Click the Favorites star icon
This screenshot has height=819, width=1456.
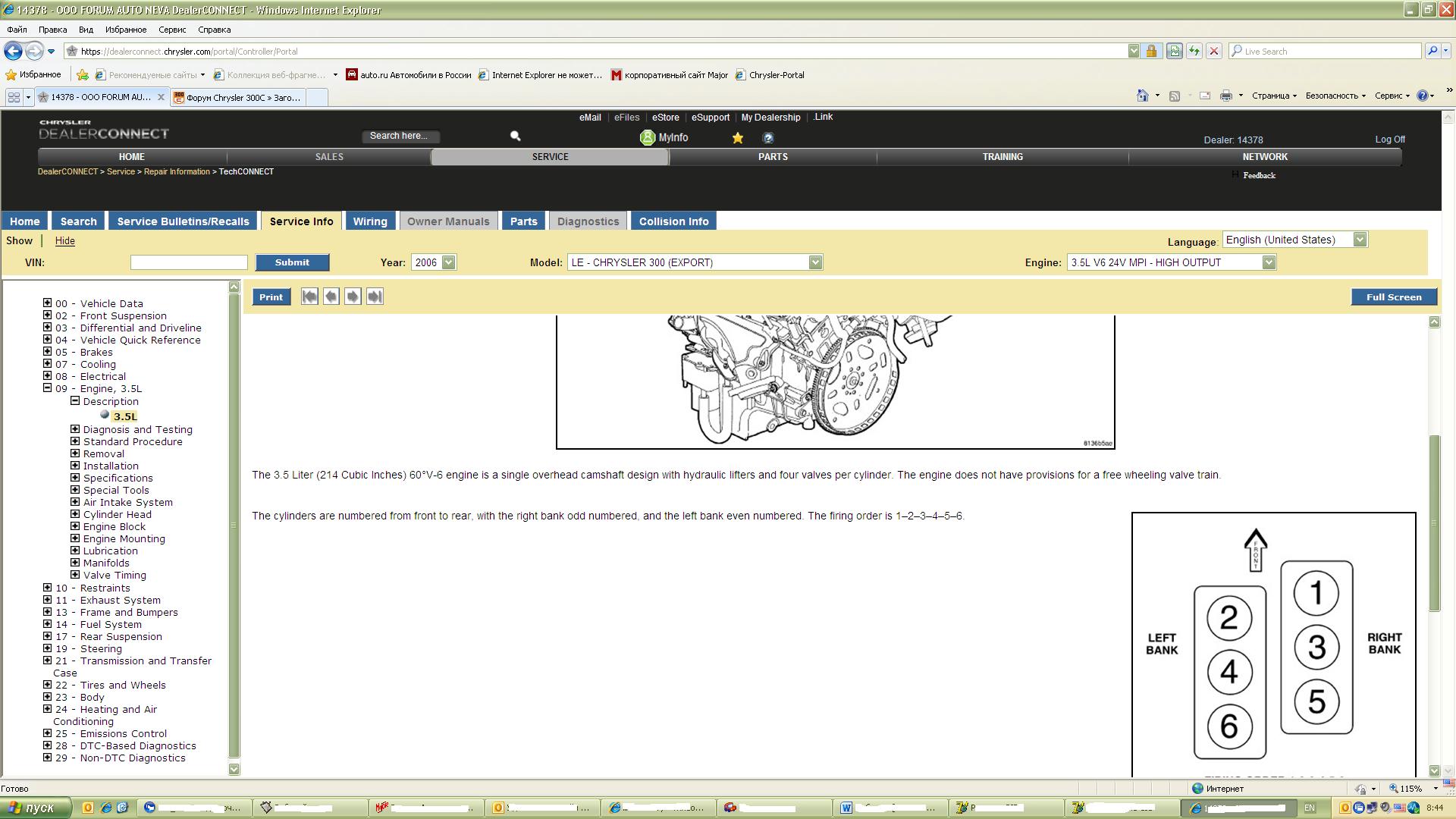(x=11, y=74)
